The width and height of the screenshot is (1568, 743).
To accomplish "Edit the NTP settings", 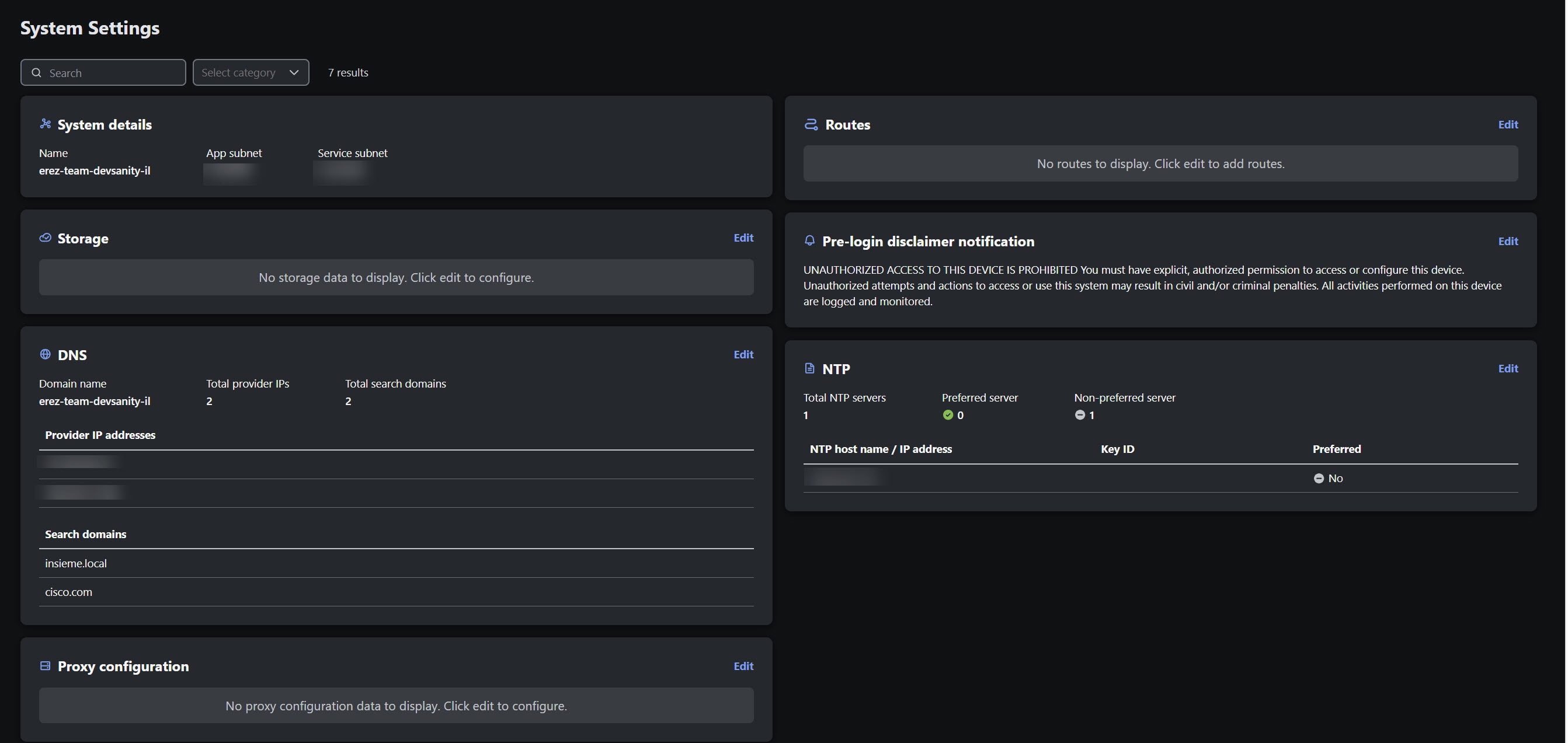I will [1508, 368].
